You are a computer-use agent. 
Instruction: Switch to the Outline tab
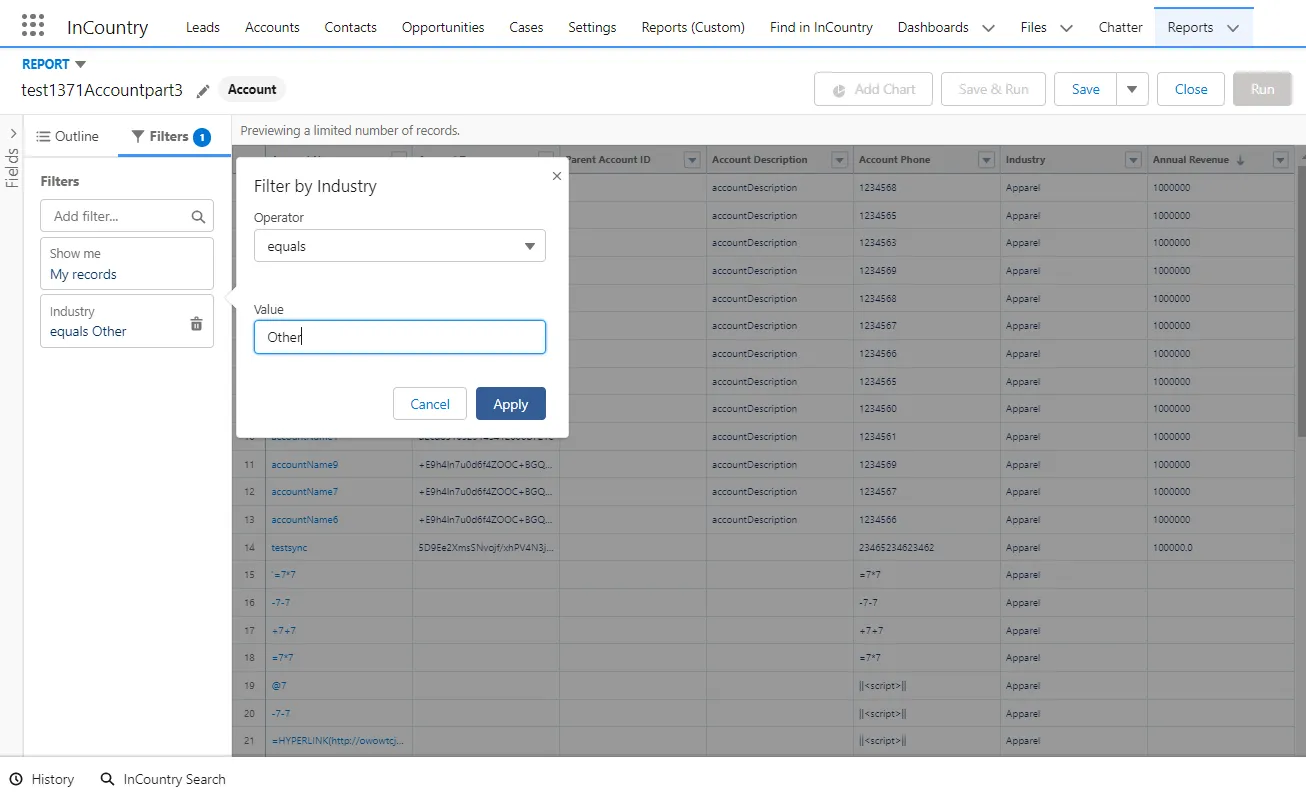[68, 136]
